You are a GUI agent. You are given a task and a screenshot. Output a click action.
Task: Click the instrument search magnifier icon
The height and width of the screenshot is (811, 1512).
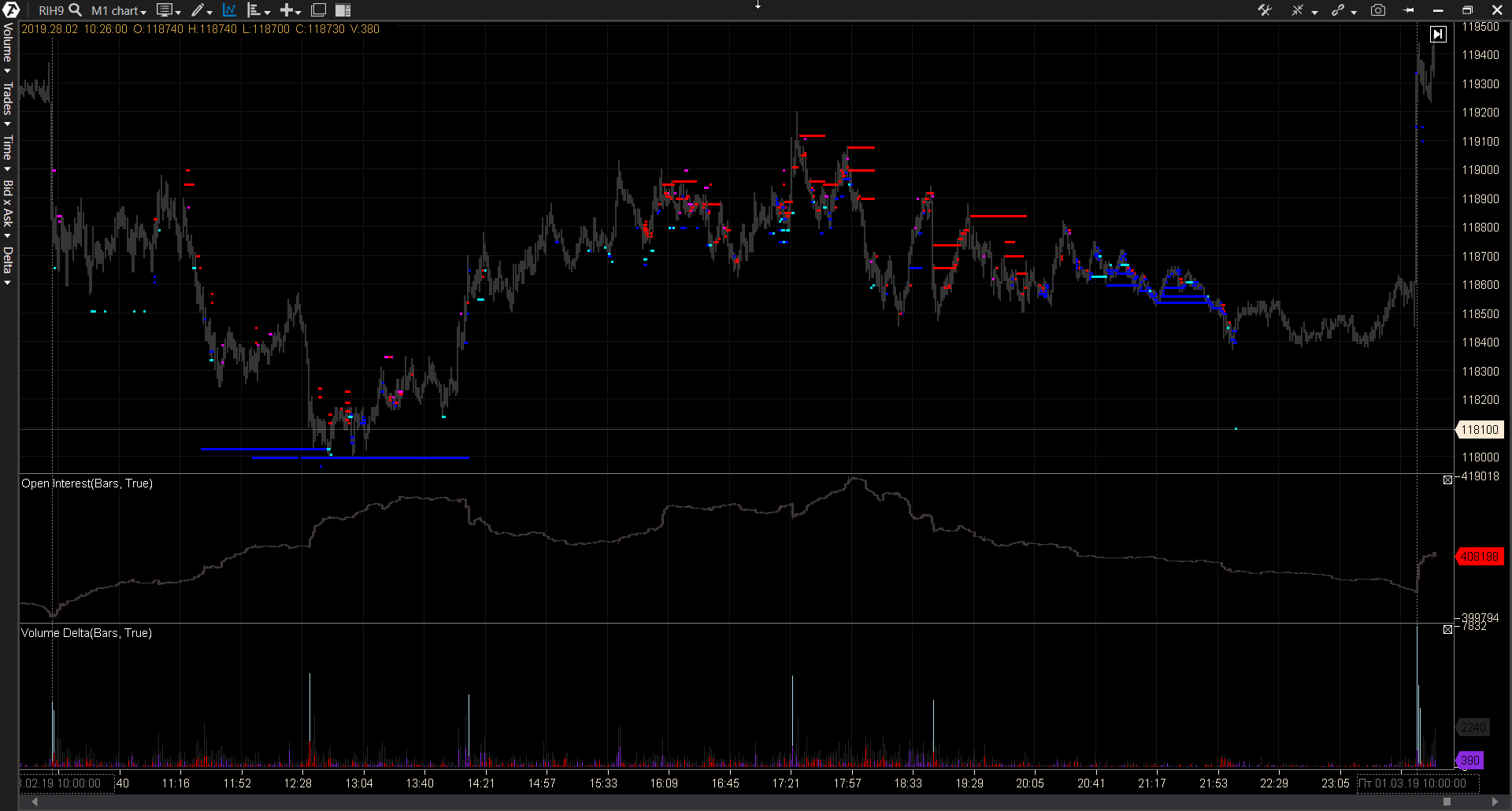76,10
